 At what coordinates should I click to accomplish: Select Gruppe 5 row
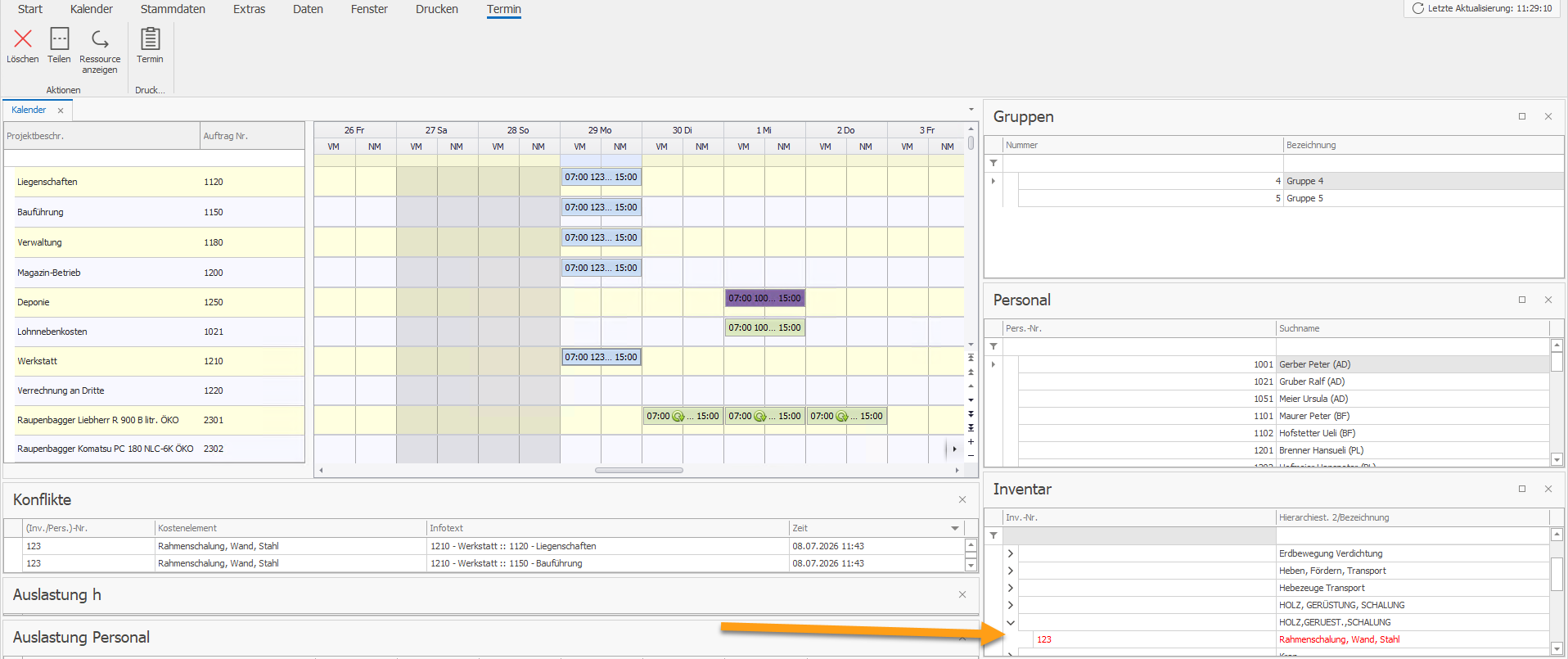tap(1291, 198)
